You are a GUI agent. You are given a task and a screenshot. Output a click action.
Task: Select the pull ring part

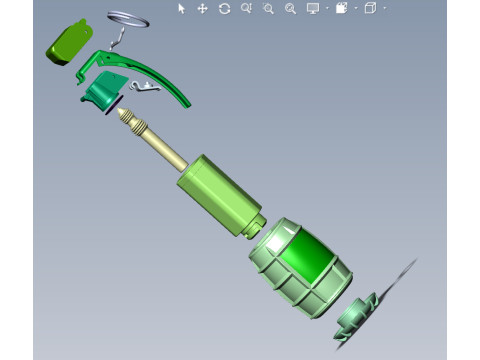[128, 19]
